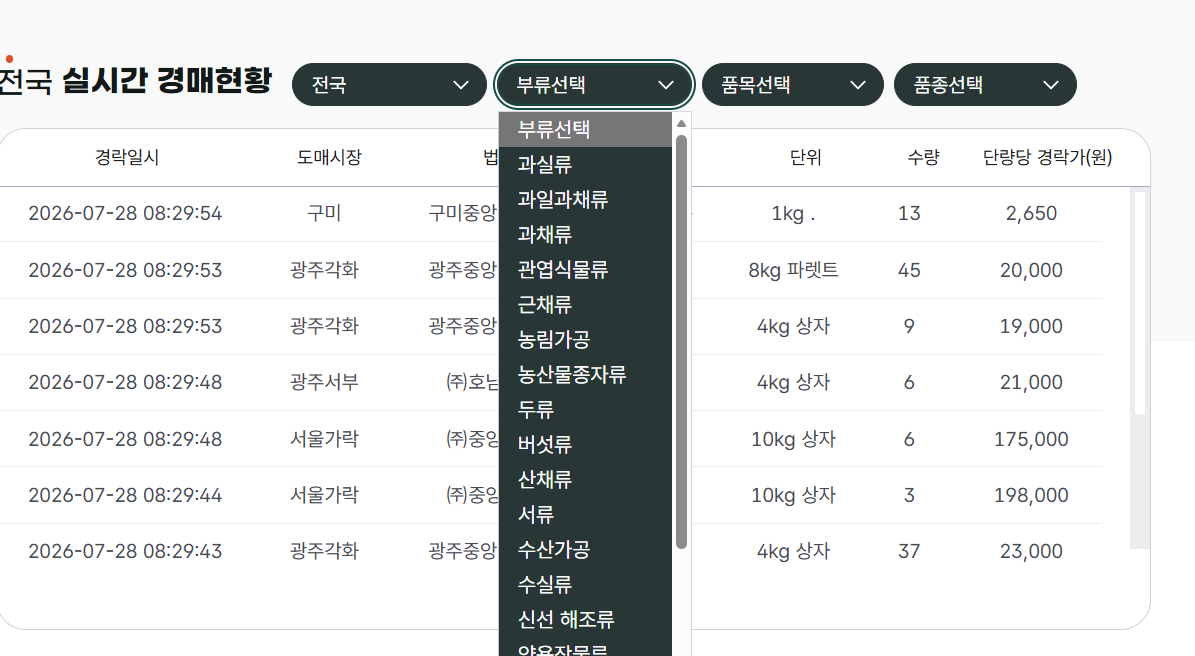The height and width of the screenshot is (656, 1195).
Task: Click the price 2,650
Action: pyautogui.click(x=1031, y=213)
